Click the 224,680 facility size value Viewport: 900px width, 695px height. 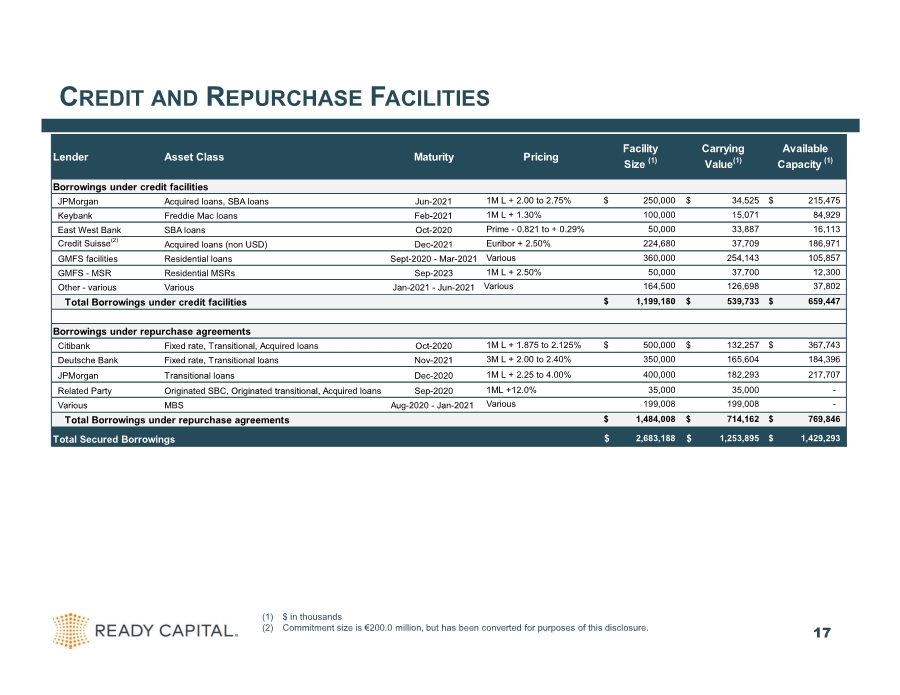coord(659,244)
